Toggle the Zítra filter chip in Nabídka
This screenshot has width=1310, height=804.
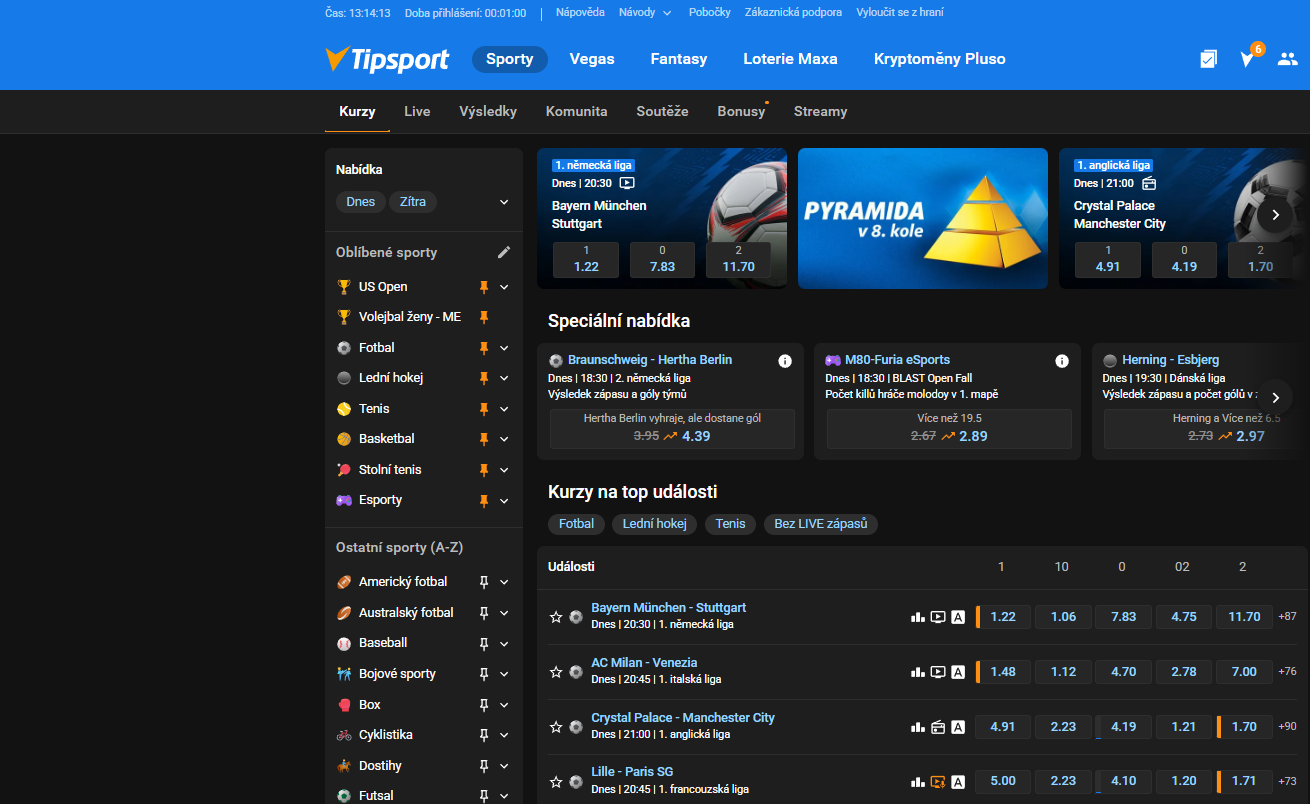[x=413, y=202]
